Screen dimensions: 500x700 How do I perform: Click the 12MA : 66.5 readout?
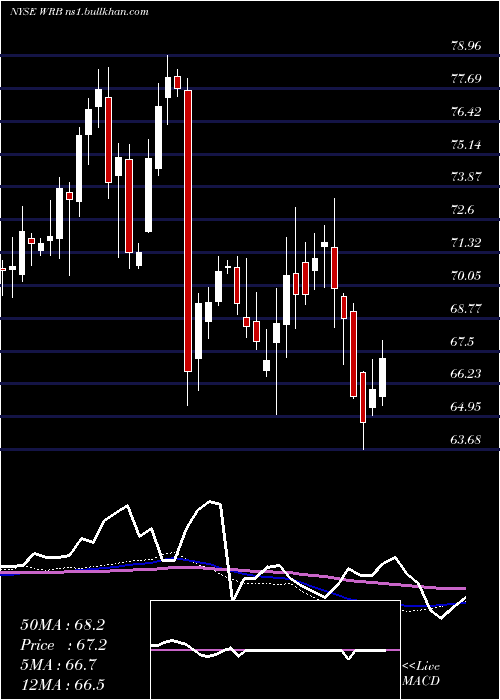[62, 685]
